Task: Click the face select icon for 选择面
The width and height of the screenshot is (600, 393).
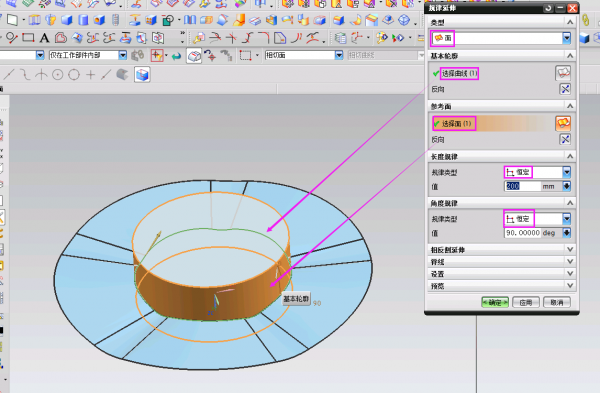Action: tap(563, 124)
